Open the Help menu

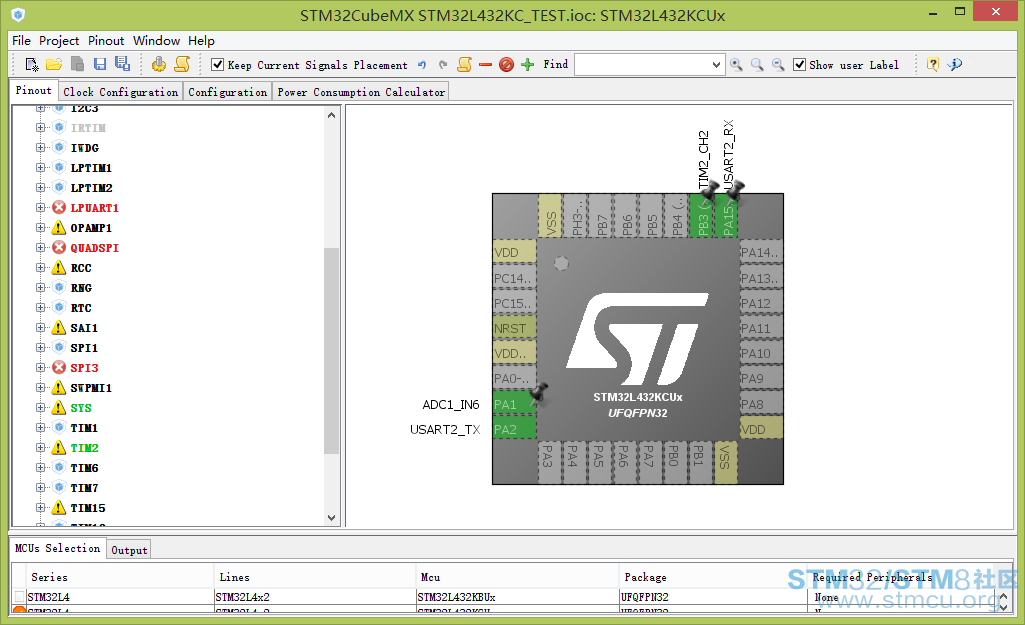(201, 41)
